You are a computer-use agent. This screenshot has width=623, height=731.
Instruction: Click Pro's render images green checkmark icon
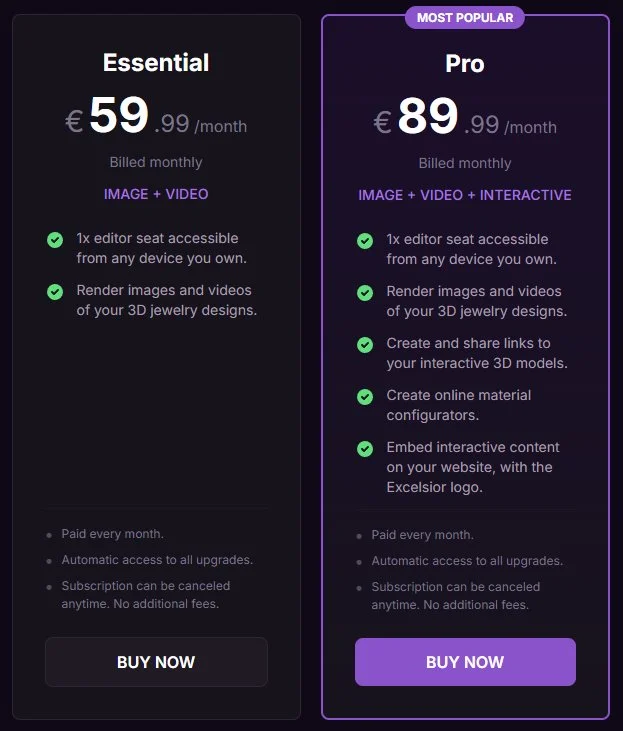coord(365,293)
